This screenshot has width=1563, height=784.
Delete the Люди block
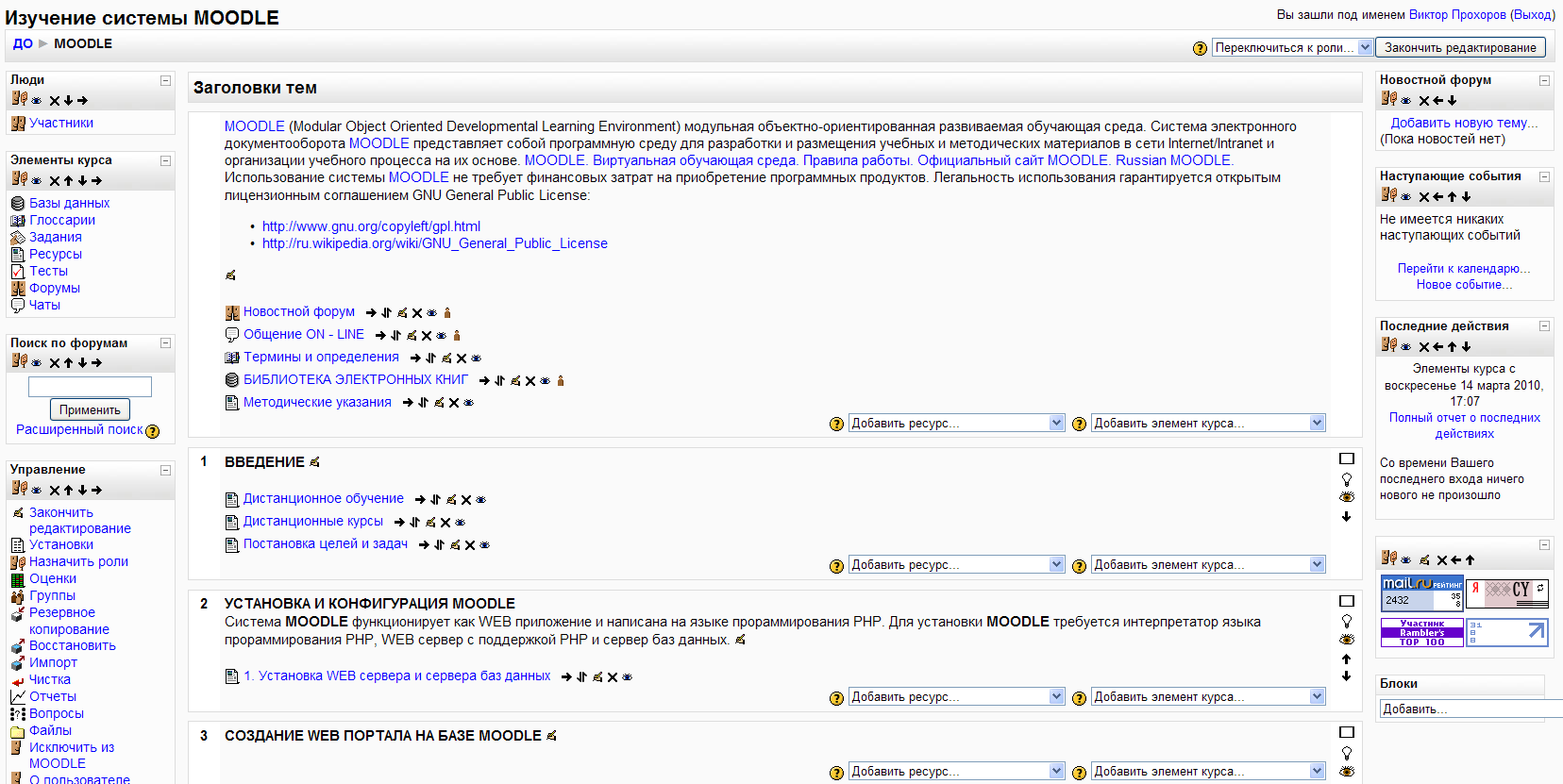[x=55, y=101]
